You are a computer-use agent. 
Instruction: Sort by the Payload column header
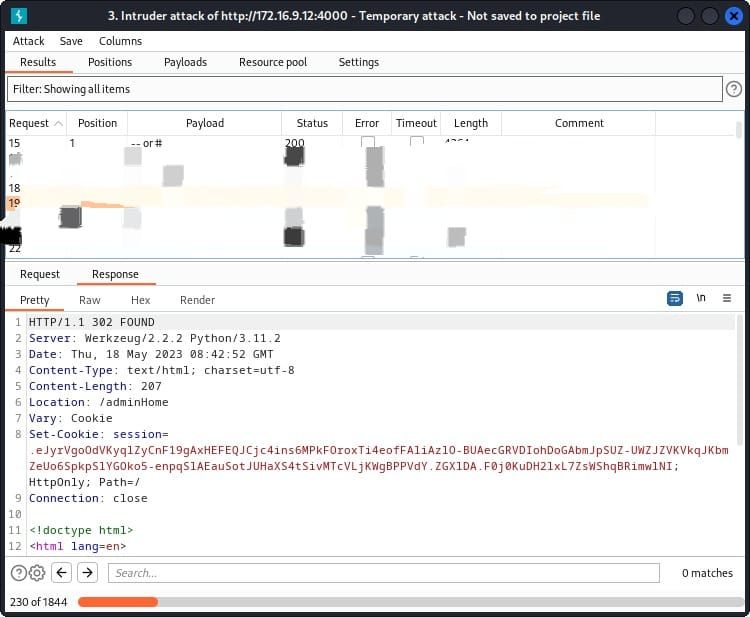pos(205,123)
